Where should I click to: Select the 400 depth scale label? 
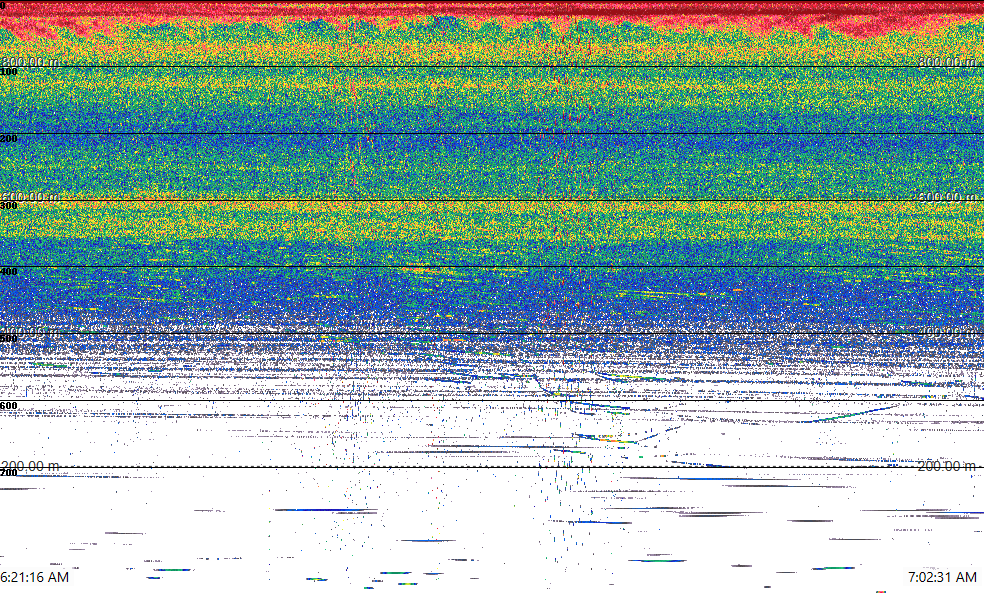pyautogui.click(x=9, y=272)
